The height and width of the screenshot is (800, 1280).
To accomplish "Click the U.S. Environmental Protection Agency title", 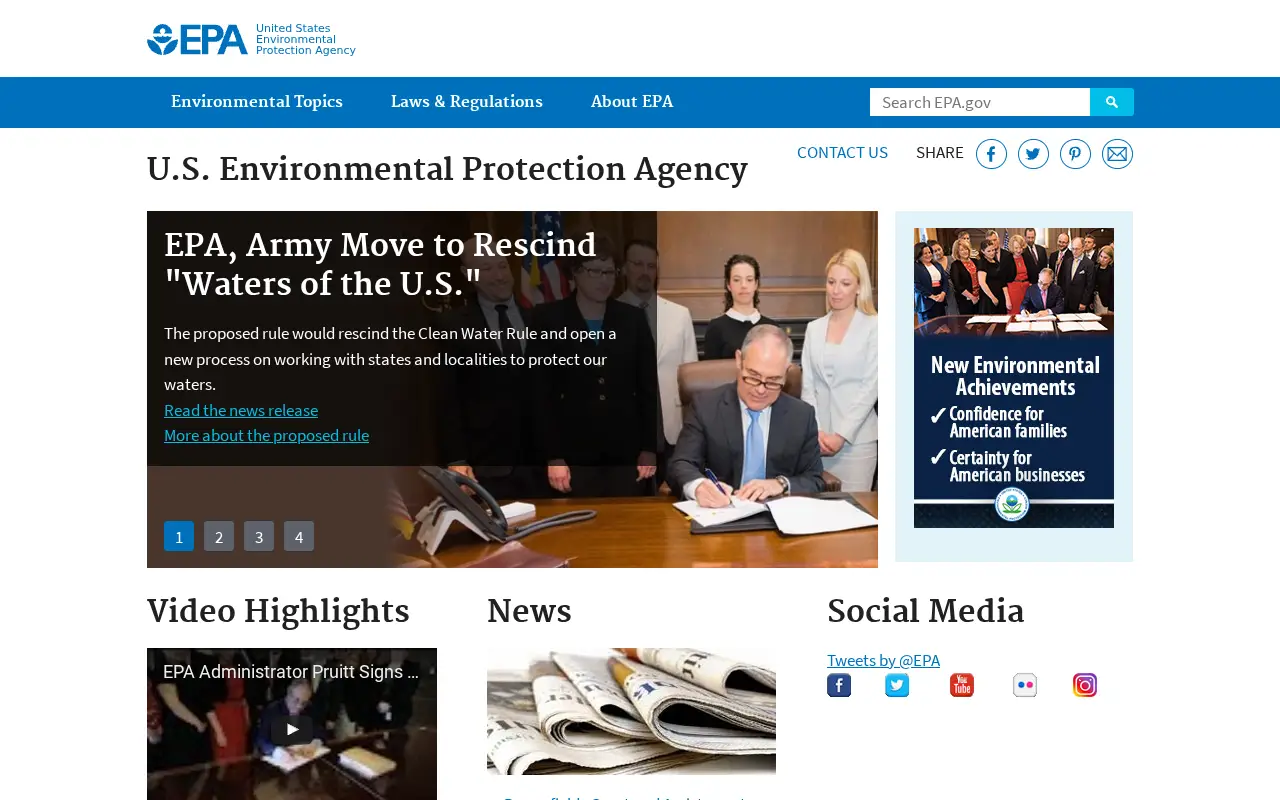I will coord(447,170).
